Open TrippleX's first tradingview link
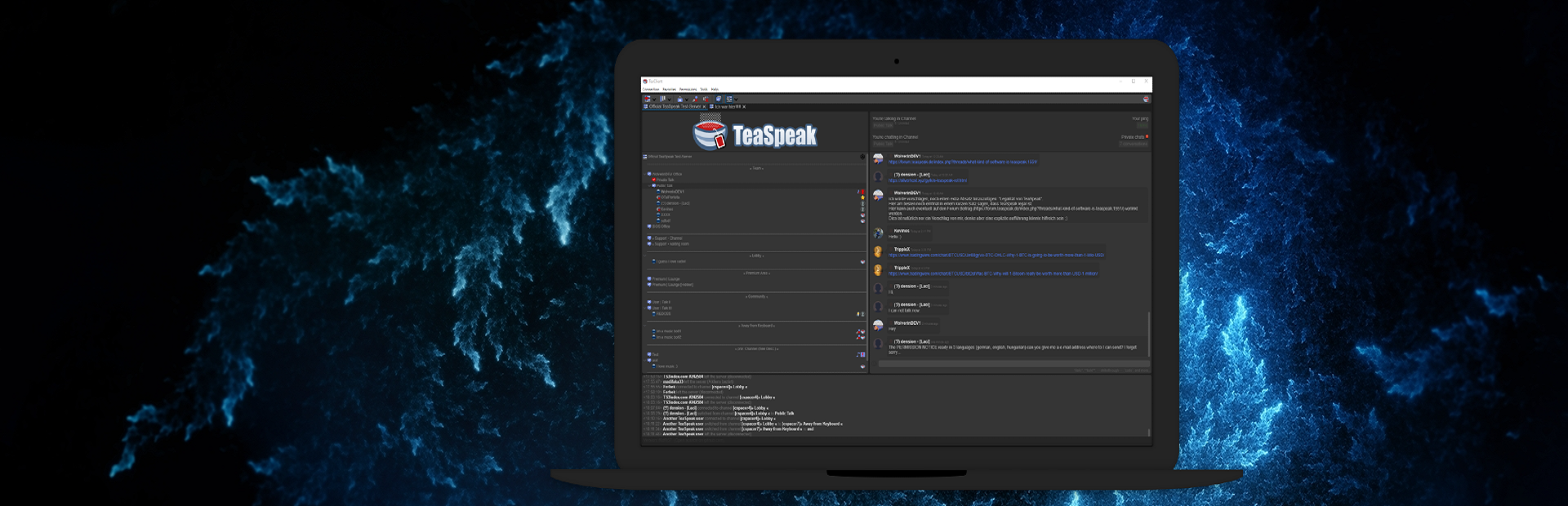 coord(996,255)
